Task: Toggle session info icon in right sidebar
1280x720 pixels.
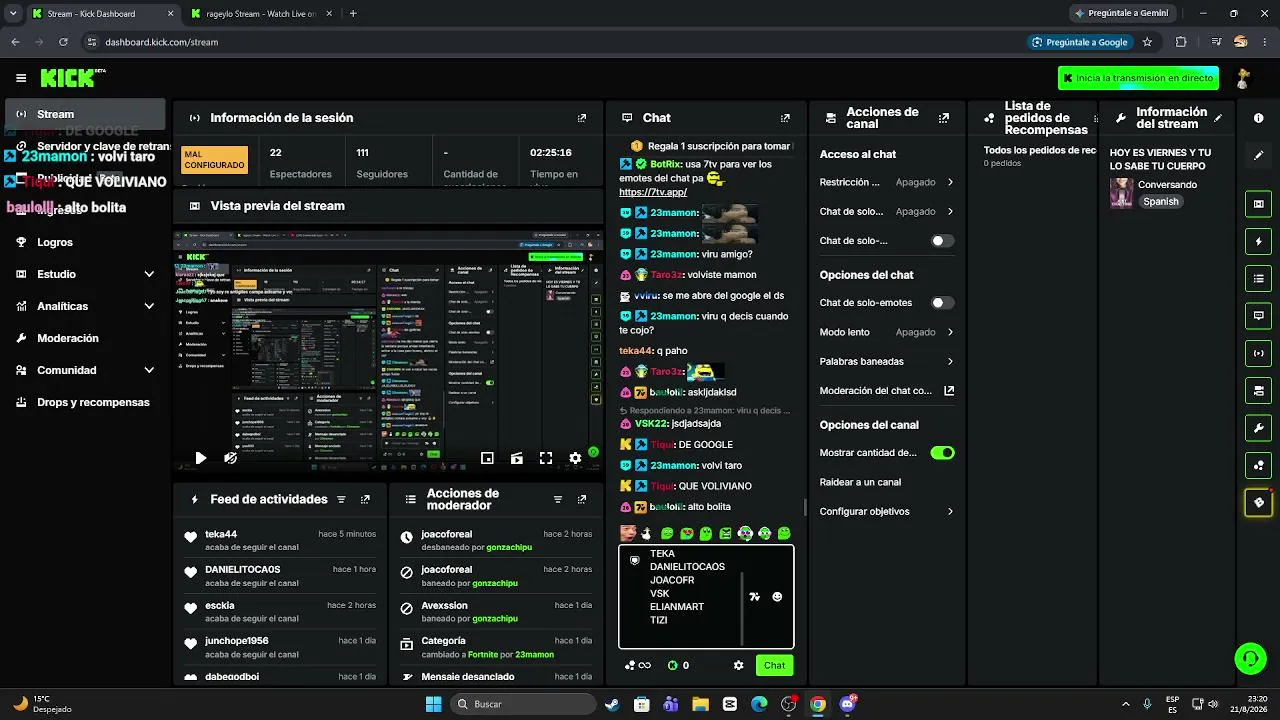Action: coord(1258,353)
